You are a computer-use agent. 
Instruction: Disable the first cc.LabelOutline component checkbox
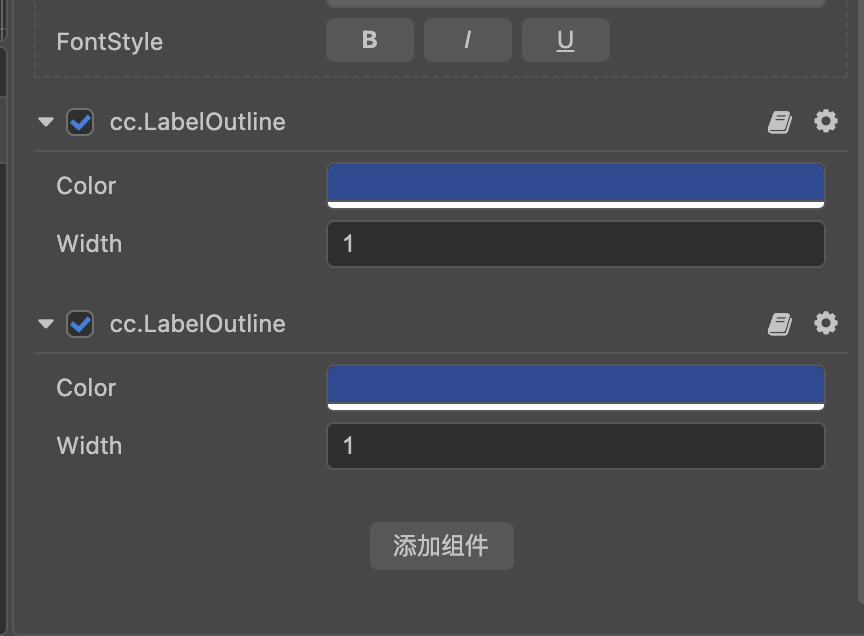pos(80,122)
